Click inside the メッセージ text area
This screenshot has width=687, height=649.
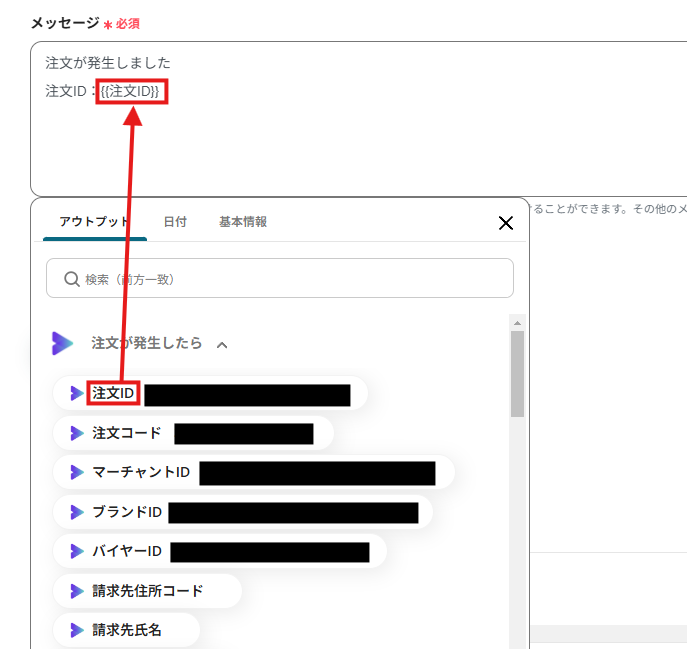click(358, 119)
